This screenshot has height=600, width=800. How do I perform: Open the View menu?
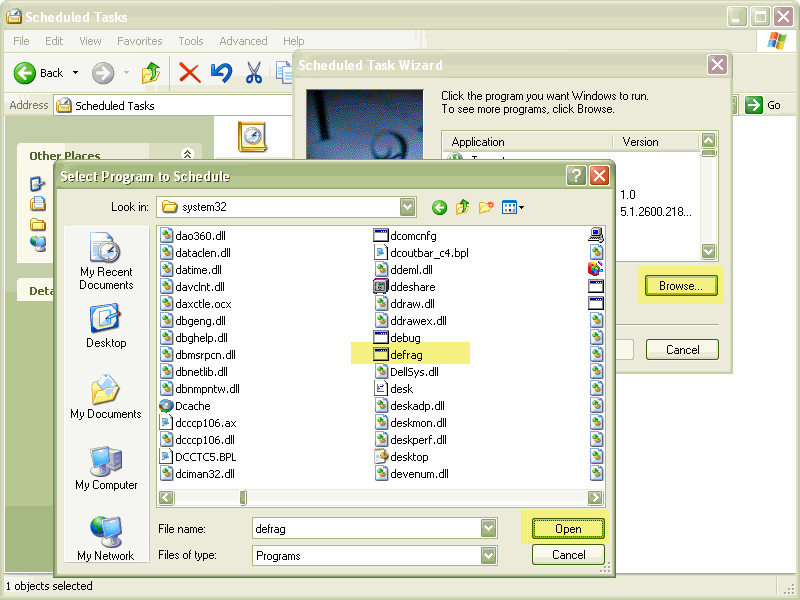[x=90, y=41]
